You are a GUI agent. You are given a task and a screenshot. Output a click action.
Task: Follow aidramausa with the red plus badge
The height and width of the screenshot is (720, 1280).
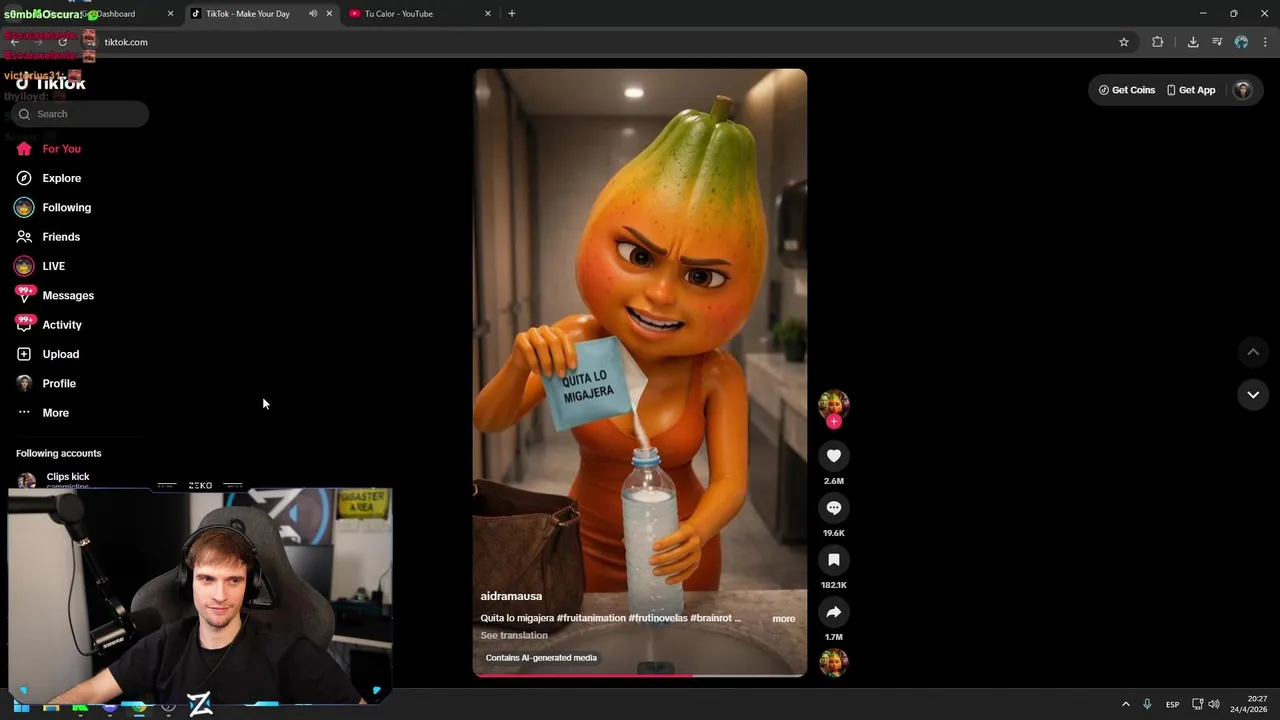(x=834, y=421)
